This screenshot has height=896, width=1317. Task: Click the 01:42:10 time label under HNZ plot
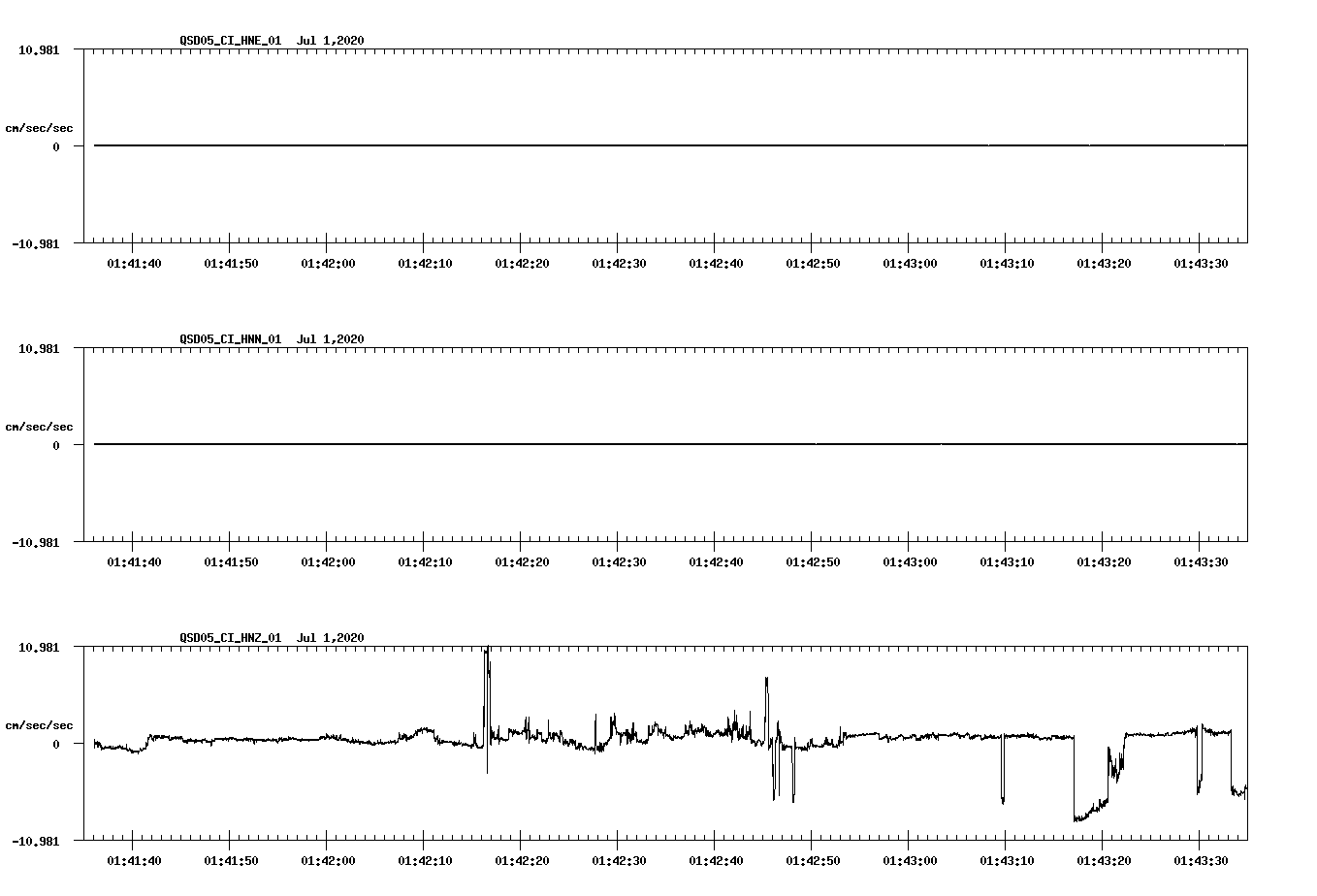425,861
